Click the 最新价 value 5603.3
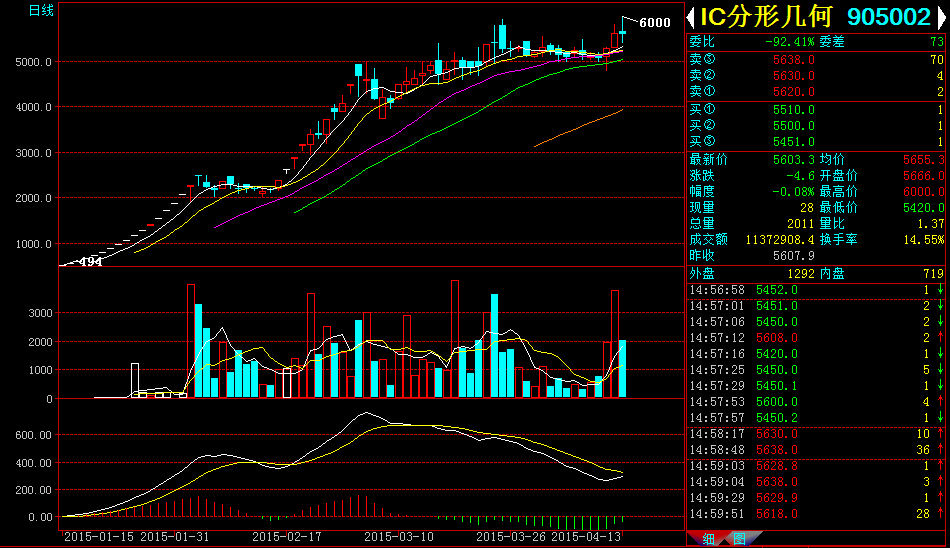950x548 pixels. 794,159
